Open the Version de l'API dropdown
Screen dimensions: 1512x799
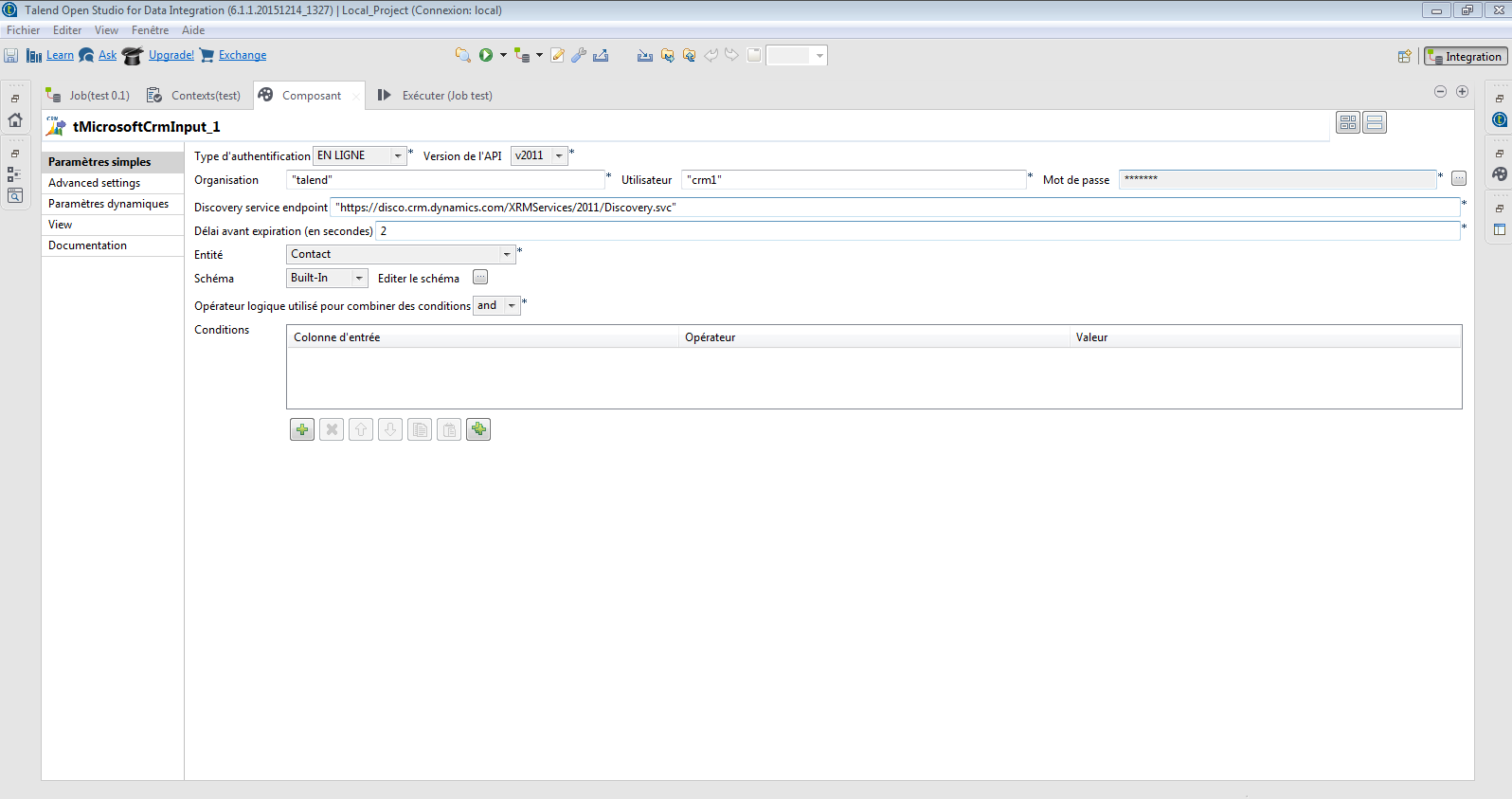coord(539,155)
